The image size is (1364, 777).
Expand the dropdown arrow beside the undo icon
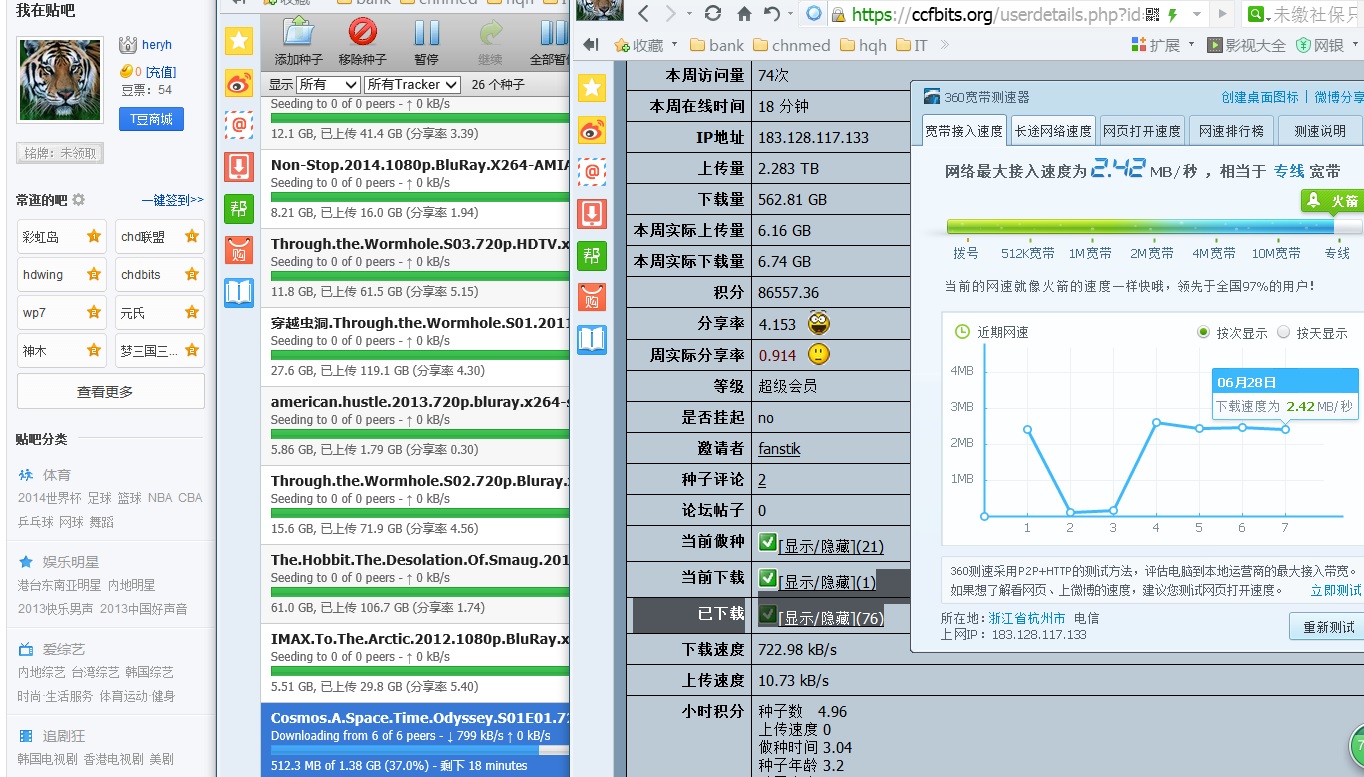click(789, 14)
